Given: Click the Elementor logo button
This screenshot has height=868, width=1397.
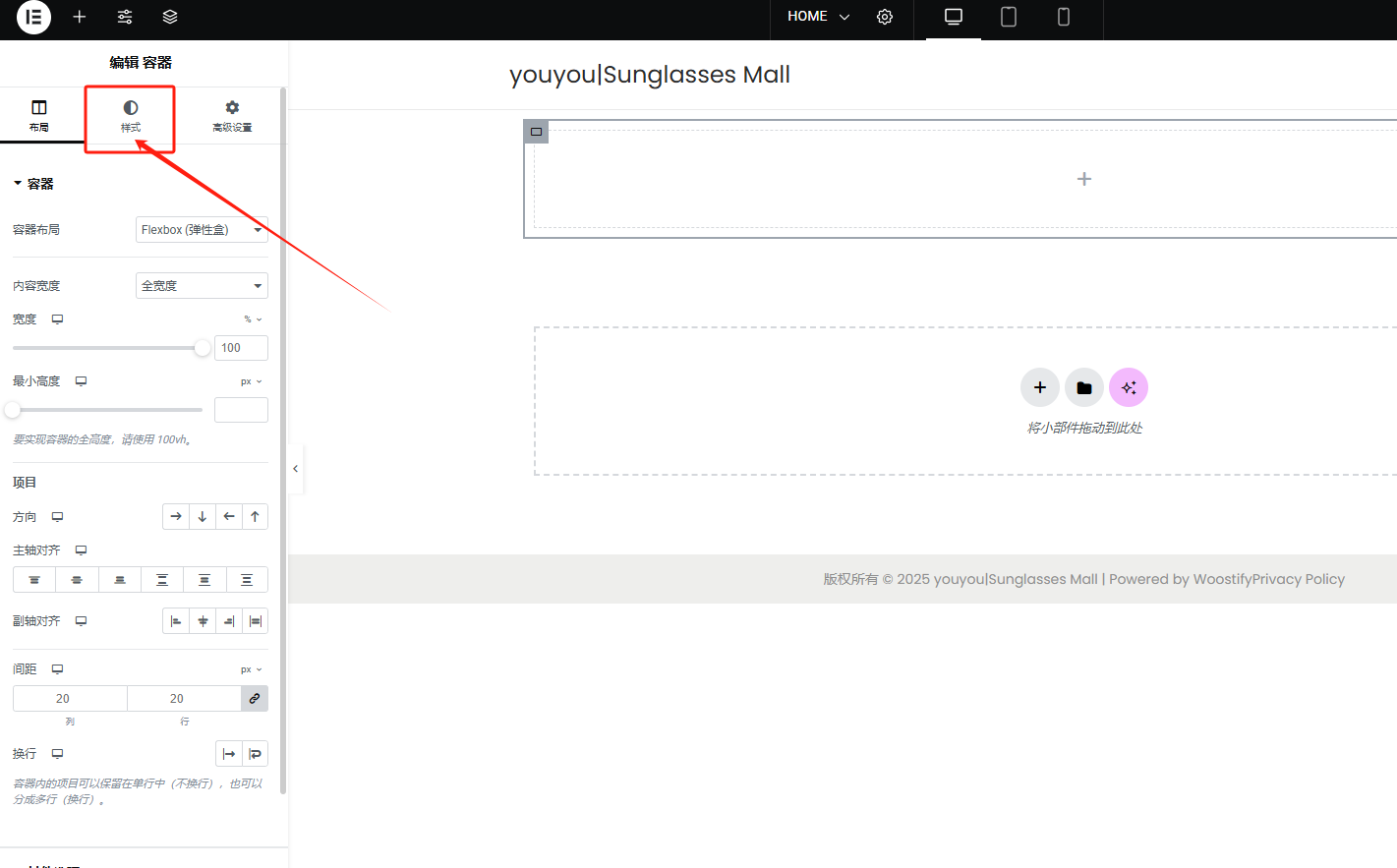Looking at the screenshot, I should click(x=33, y=17).
